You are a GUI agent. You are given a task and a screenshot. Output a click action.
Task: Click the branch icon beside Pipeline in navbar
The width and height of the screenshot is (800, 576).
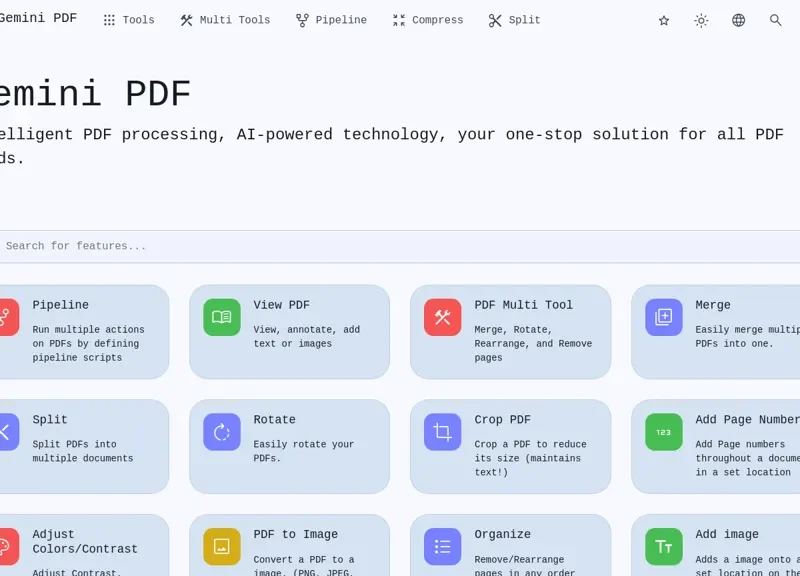[x=302, y=20]
